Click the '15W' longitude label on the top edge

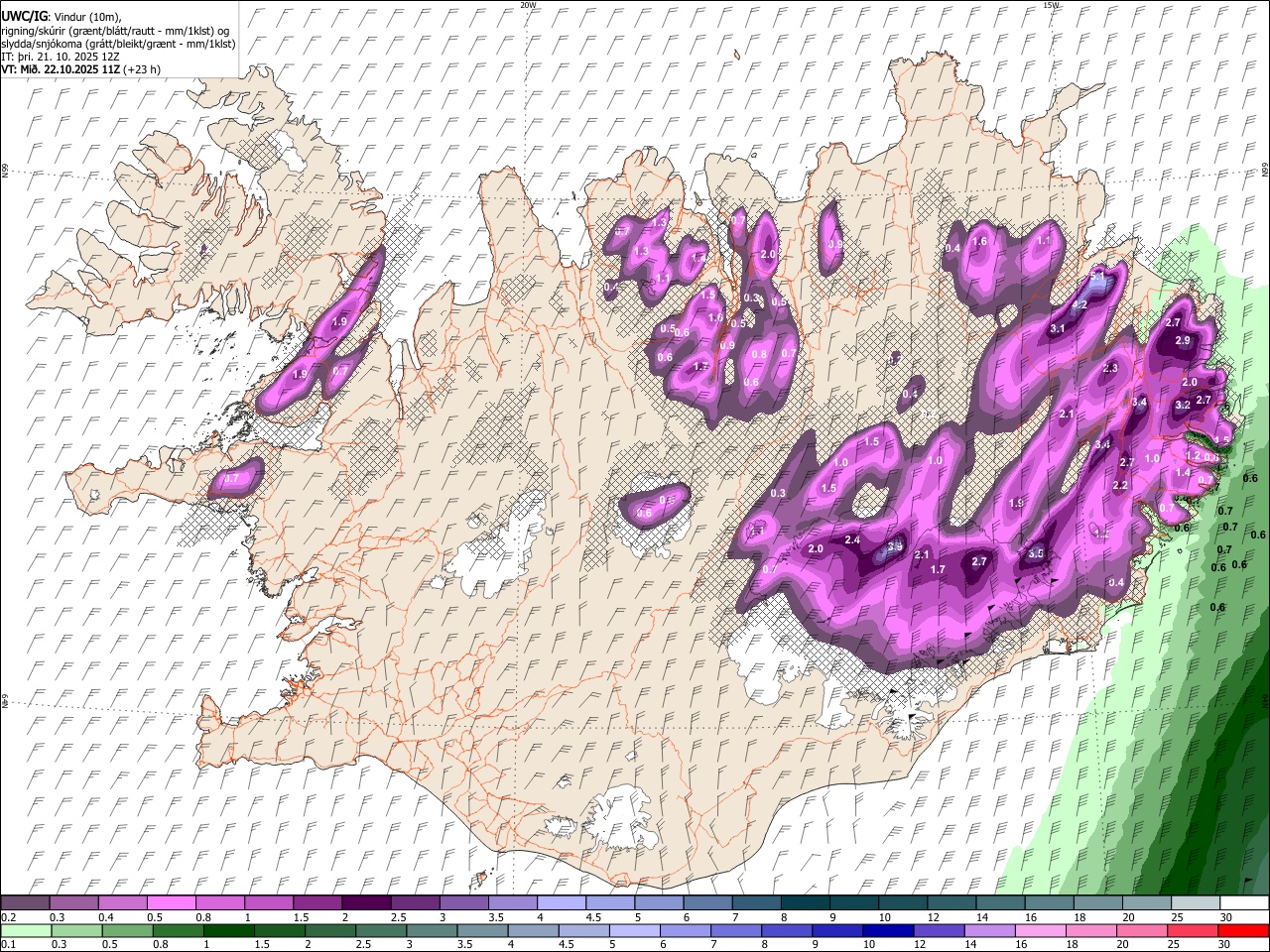[x=1051, y=5]
